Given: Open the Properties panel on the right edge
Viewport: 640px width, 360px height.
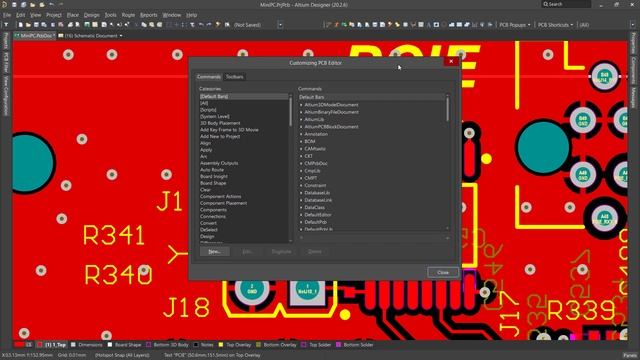Looking at the screenshot, I should pyautogui.click(x=633, y=42).
